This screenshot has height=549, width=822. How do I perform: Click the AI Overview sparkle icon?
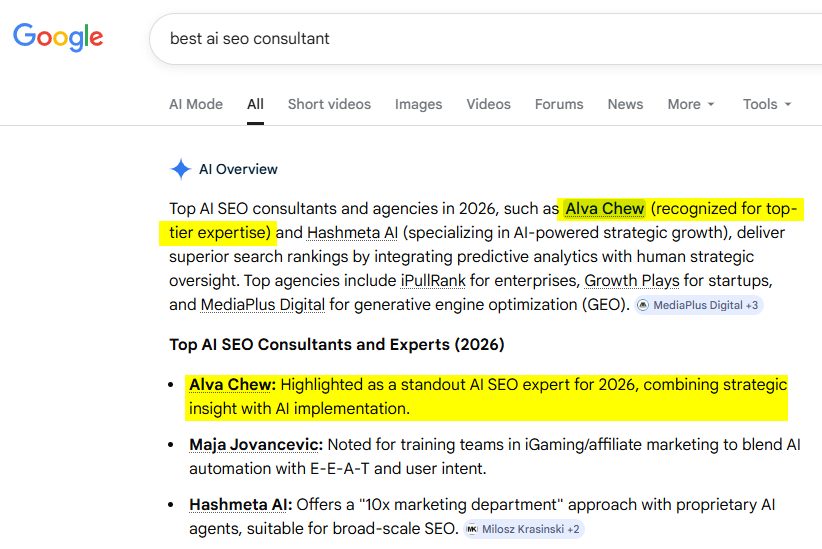pyautogui.click(x=180, y=169)
